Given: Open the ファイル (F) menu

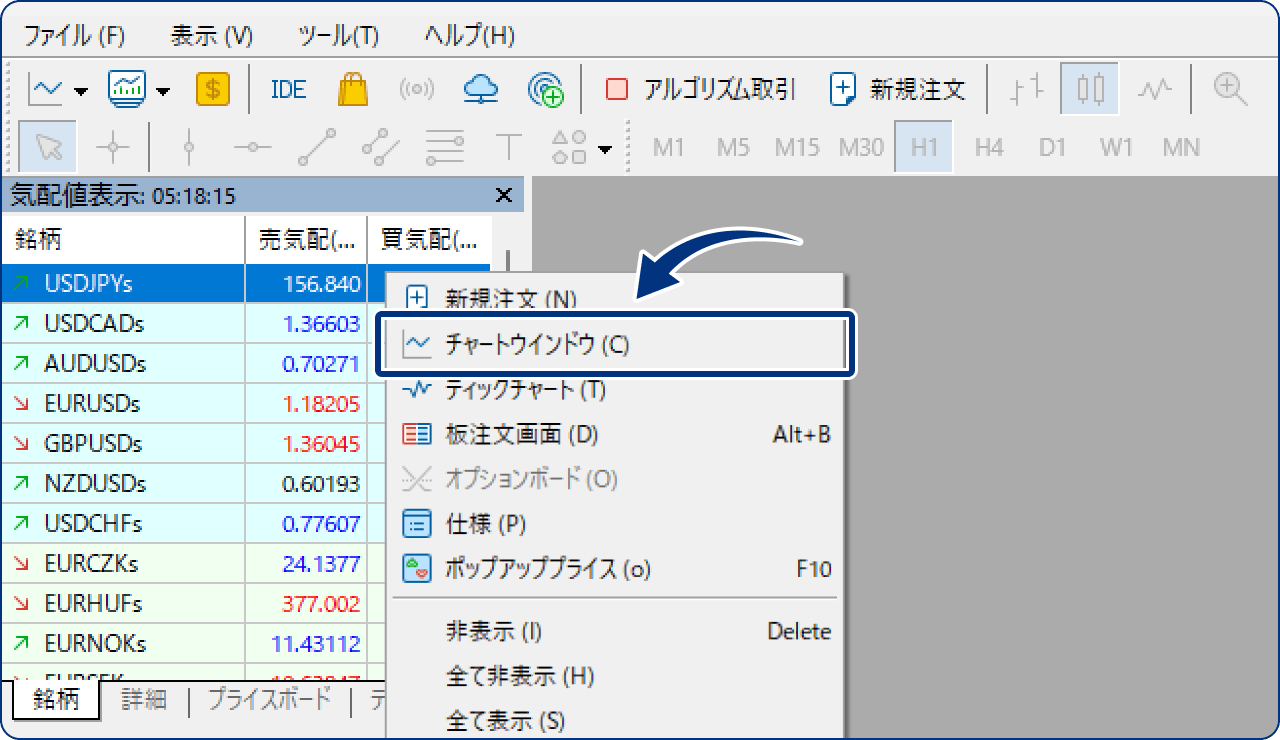Looking at the screenshot, I should 75,36.
